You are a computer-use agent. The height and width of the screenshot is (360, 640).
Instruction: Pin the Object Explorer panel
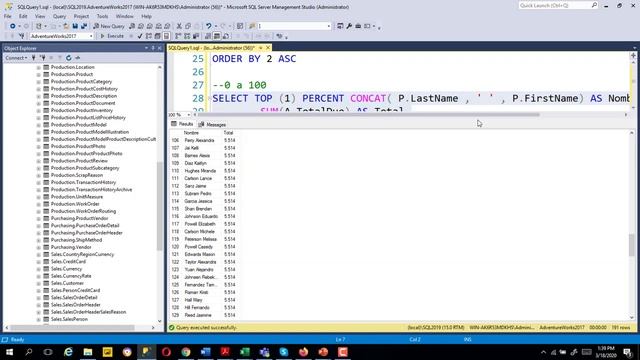(x=153, y=48)
